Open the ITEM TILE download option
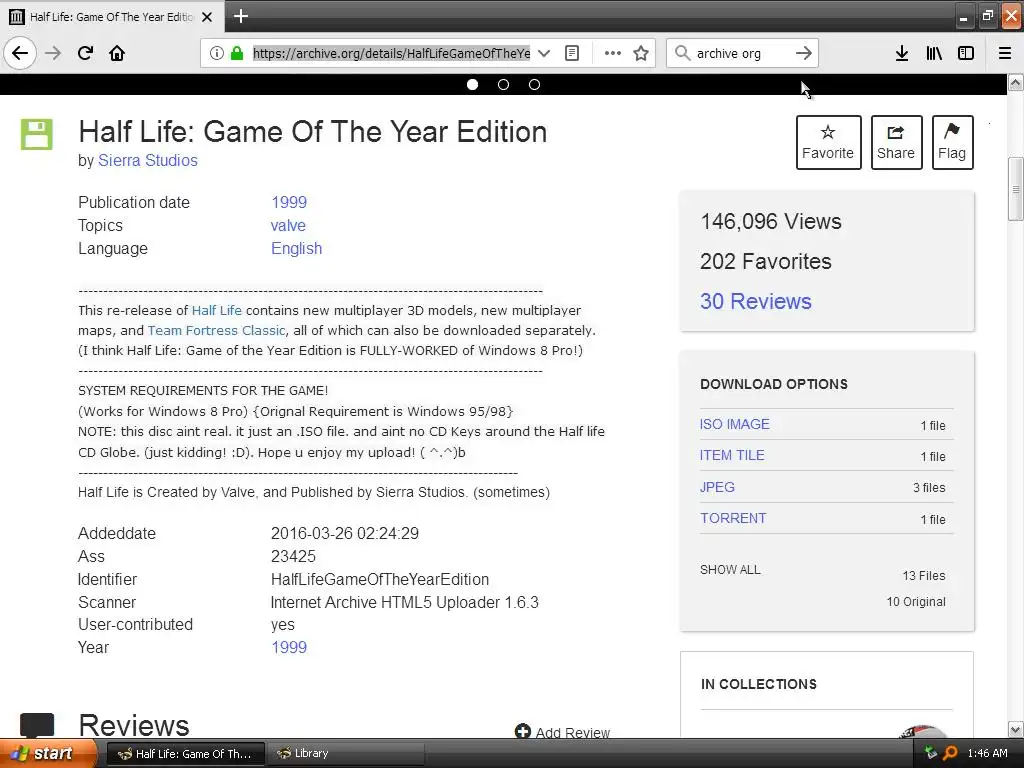 [732, 455]
